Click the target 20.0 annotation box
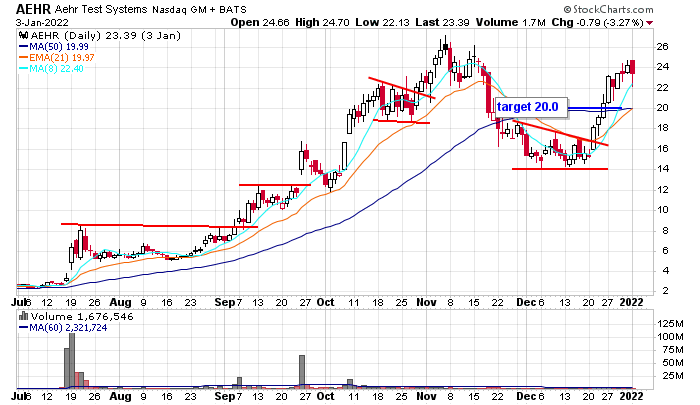This screenshot has height=405, width=700. 531,108
